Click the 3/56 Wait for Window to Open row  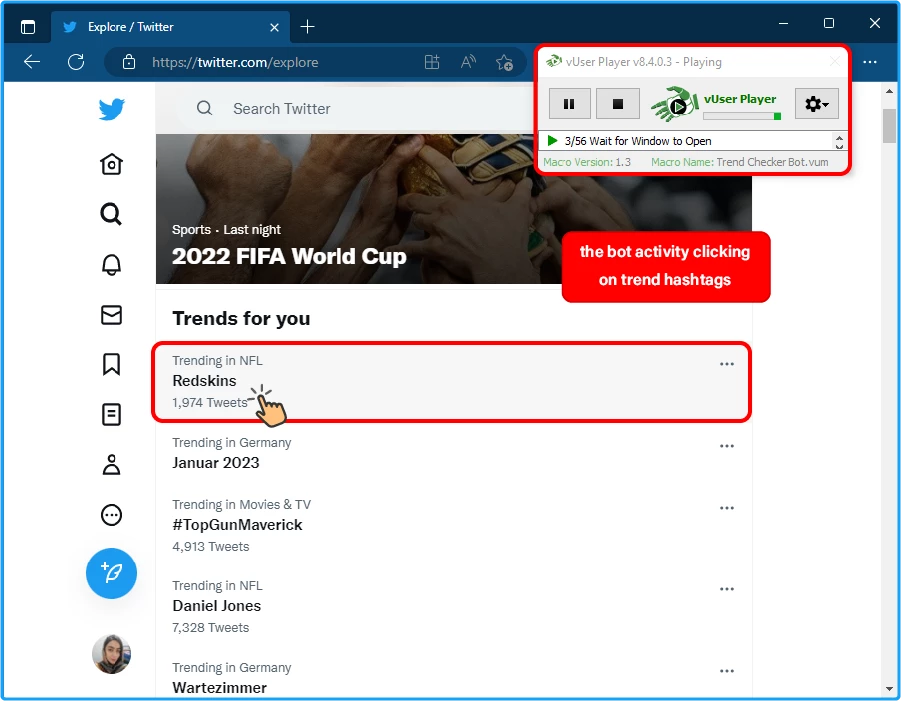pyautogui.click(x=688, y=141)
